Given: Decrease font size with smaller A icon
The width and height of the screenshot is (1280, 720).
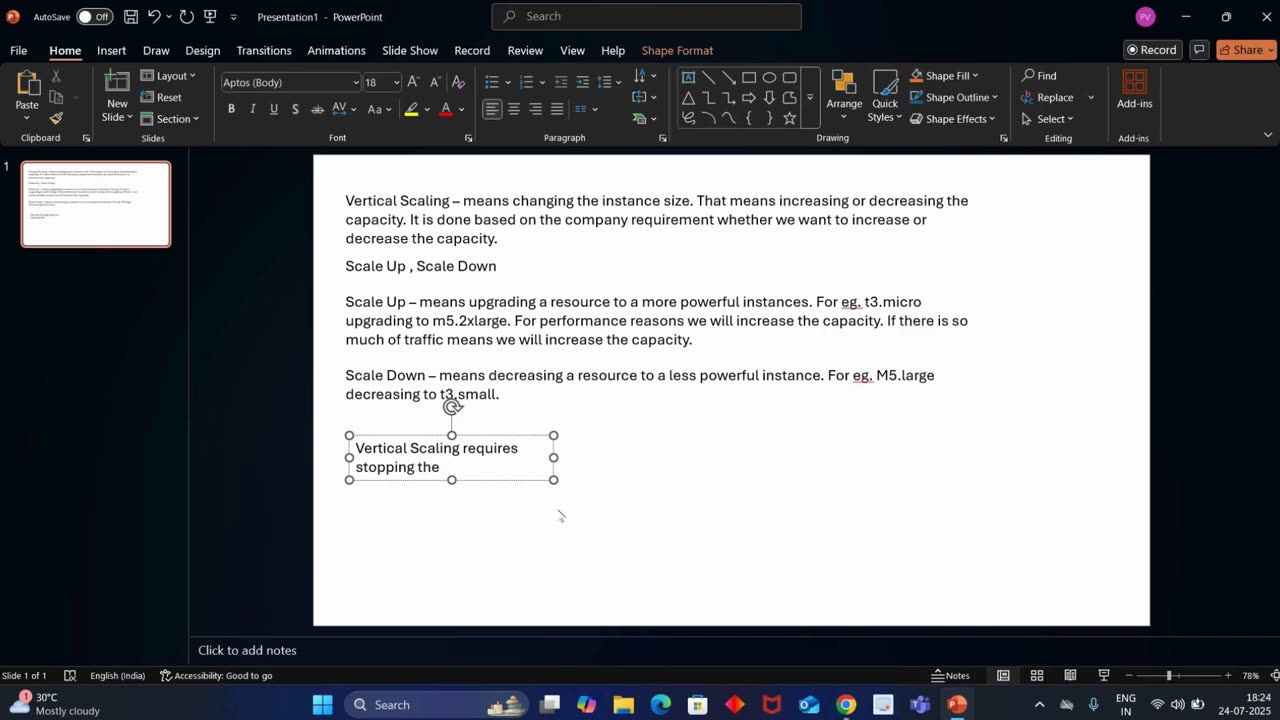Looking at the screenshot, I should tap(435, 82).
